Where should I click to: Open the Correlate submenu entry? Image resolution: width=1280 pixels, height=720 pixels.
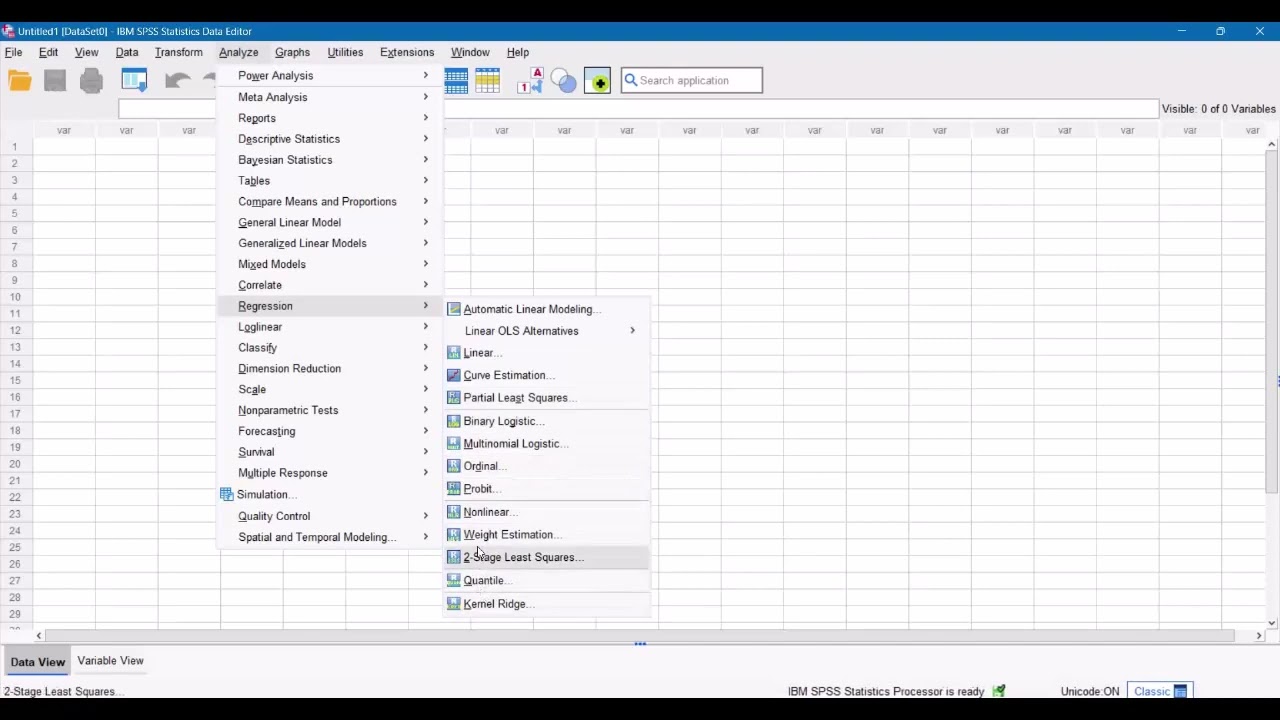coord(331,285)
